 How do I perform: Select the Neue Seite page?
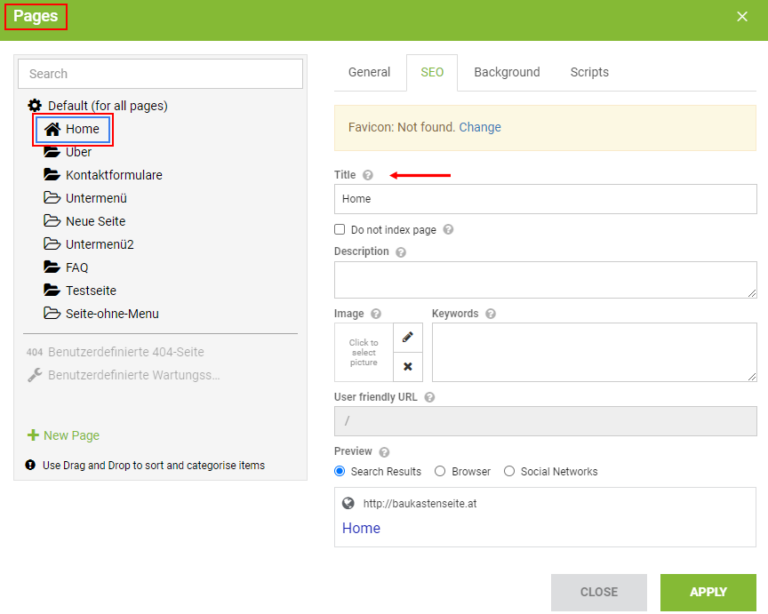point(96,221)
